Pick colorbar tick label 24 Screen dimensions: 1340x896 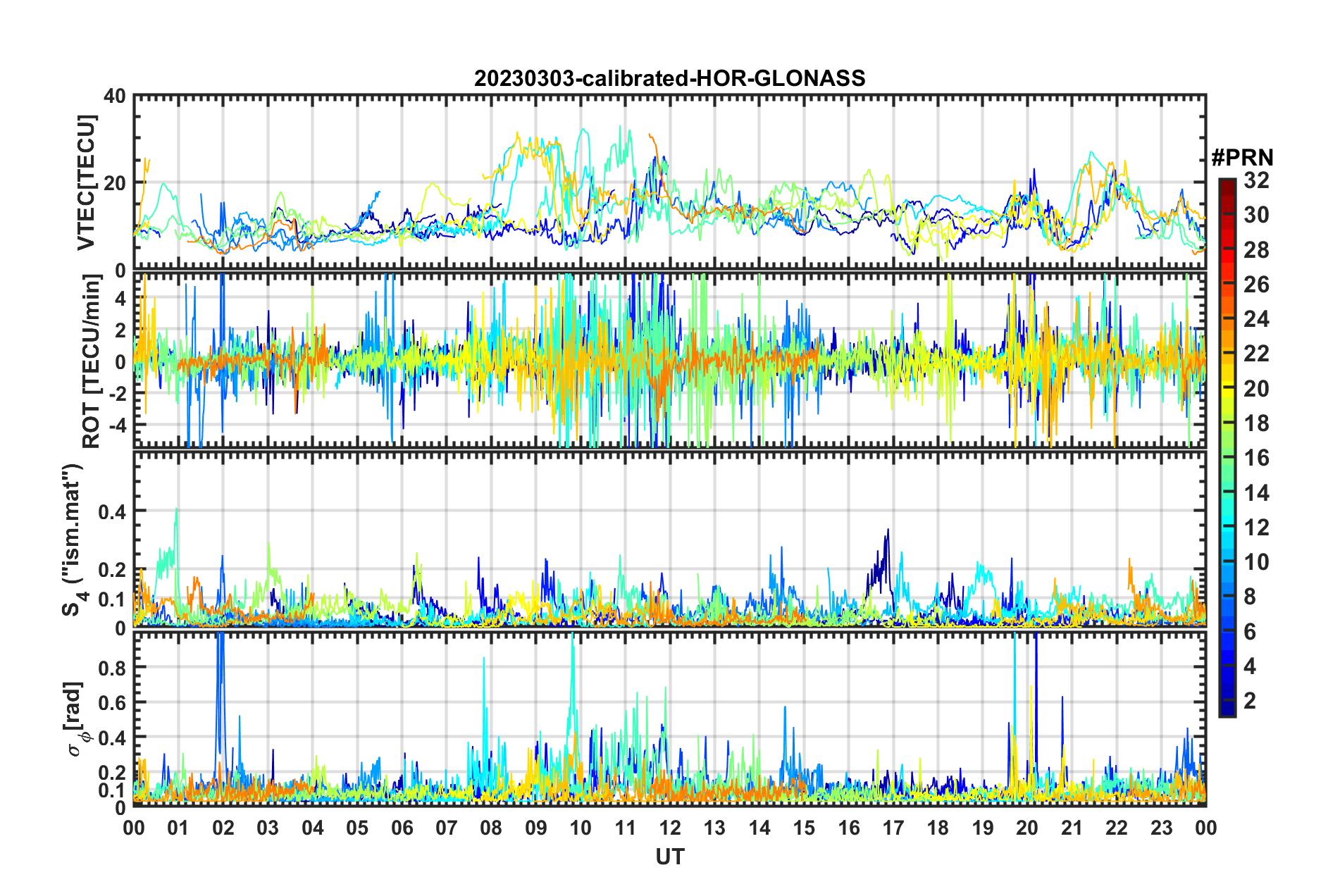[1256, 319]
